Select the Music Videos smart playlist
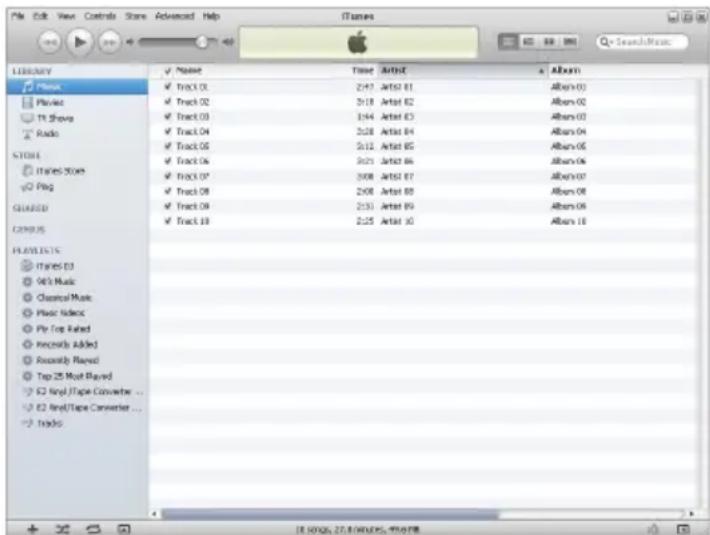This screenshot has width=710, height=535. click(53, 313)
